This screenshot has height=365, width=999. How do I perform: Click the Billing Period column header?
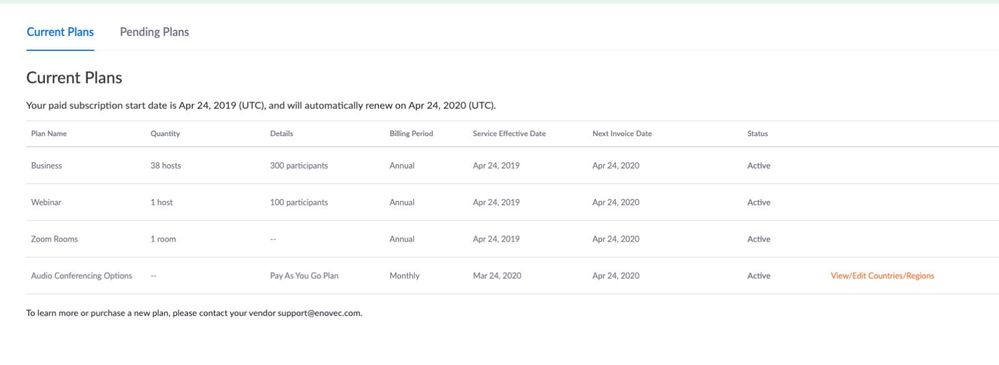pos(411,134)
